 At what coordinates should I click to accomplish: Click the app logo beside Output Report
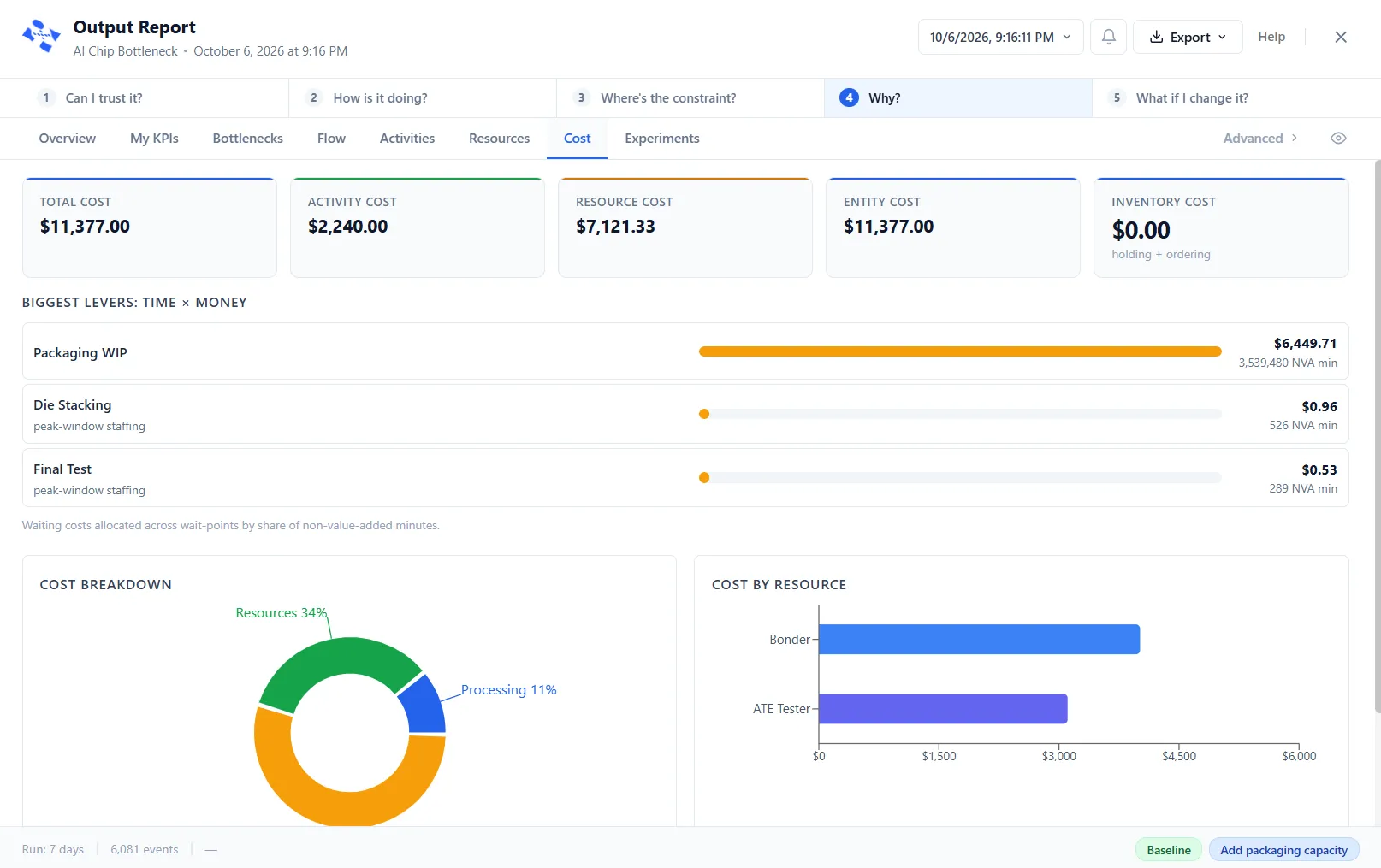pos(41,37)
